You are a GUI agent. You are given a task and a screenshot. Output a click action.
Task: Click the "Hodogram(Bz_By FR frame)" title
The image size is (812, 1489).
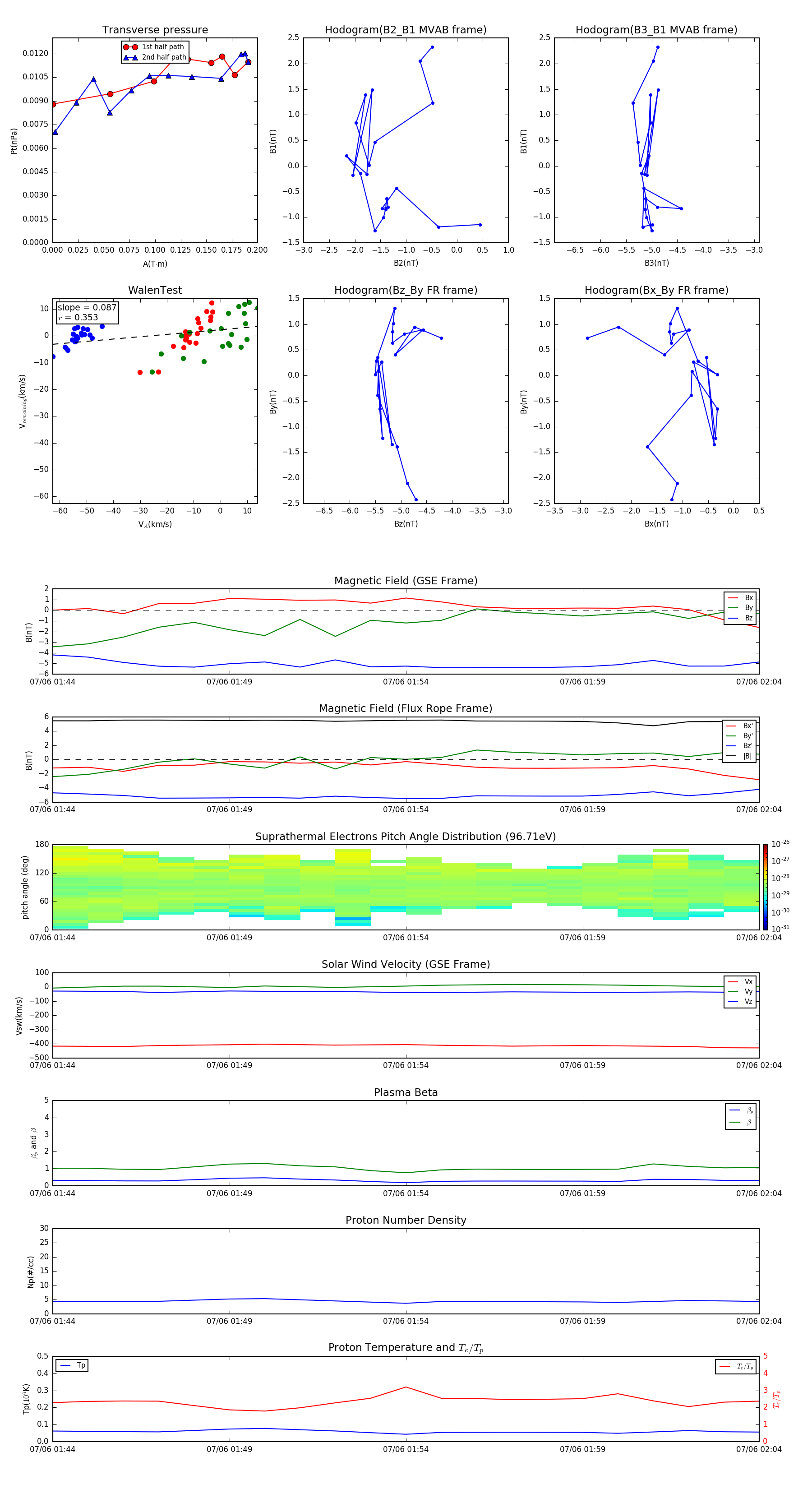(406, 290)
